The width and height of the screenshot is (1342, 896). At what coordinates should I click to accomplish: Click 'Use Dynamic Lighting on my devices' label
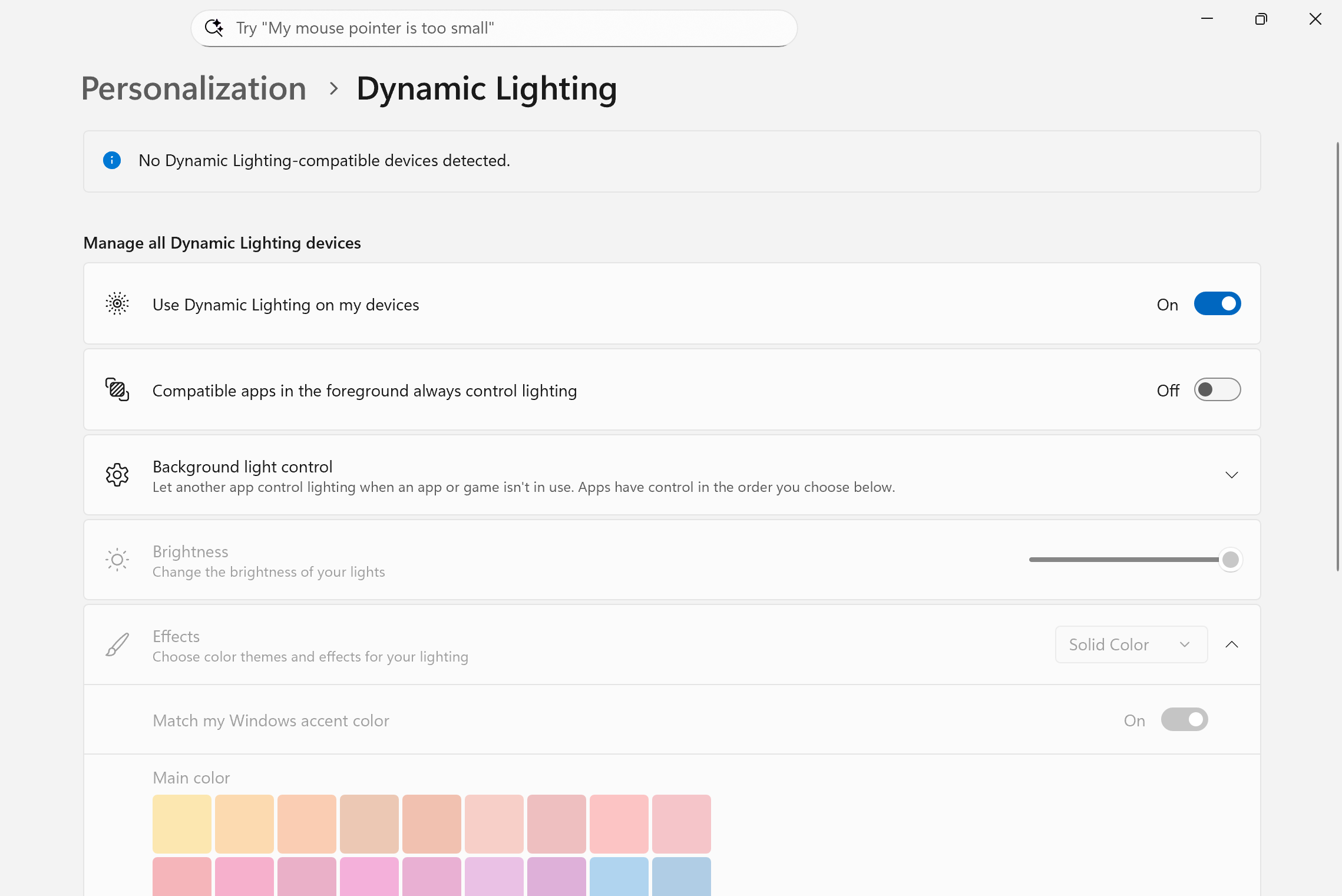point(286,305)
